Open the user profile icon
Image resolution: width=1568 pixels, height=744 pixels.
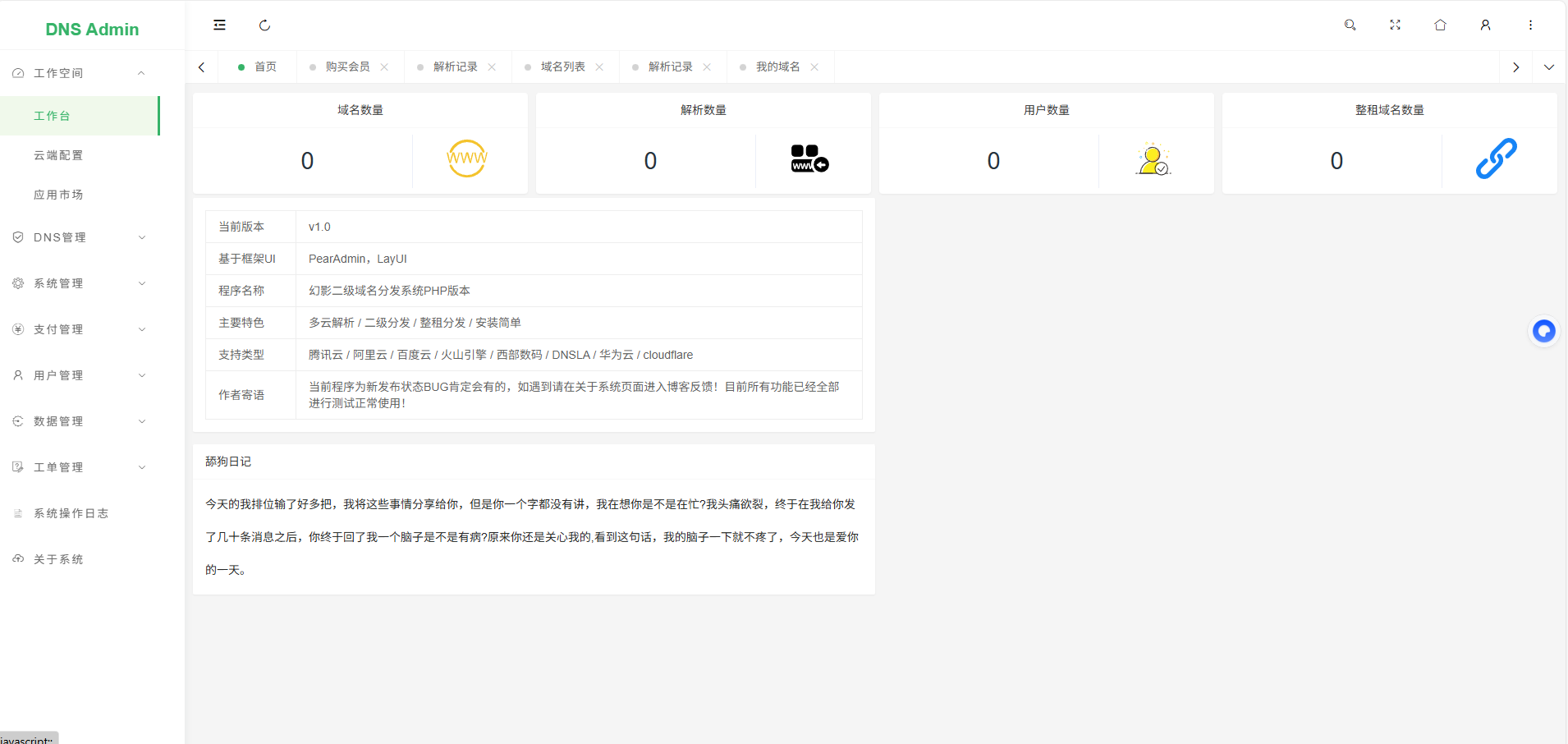(1485, 25)
